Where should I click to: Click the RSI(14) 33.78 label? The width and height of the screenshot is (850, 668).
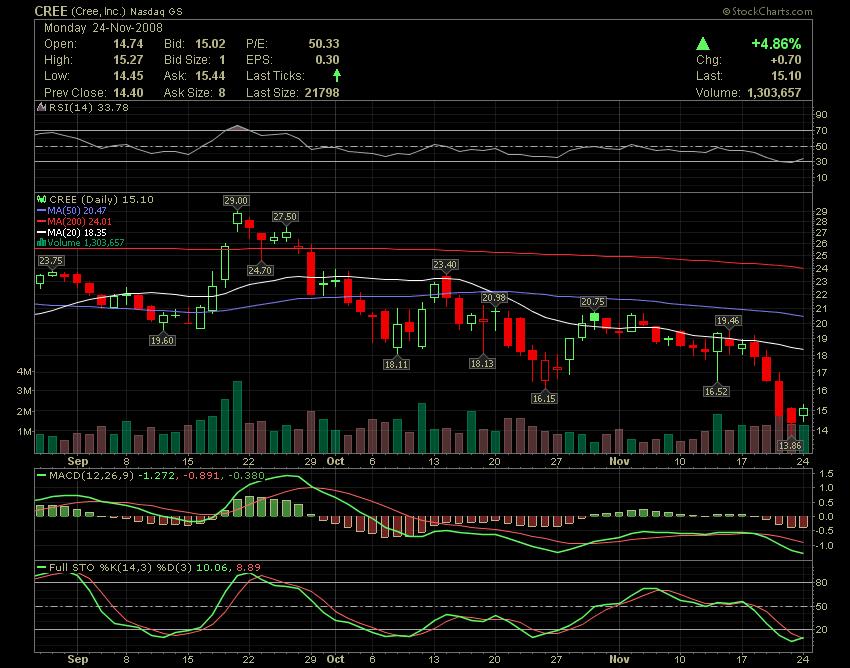89,107
